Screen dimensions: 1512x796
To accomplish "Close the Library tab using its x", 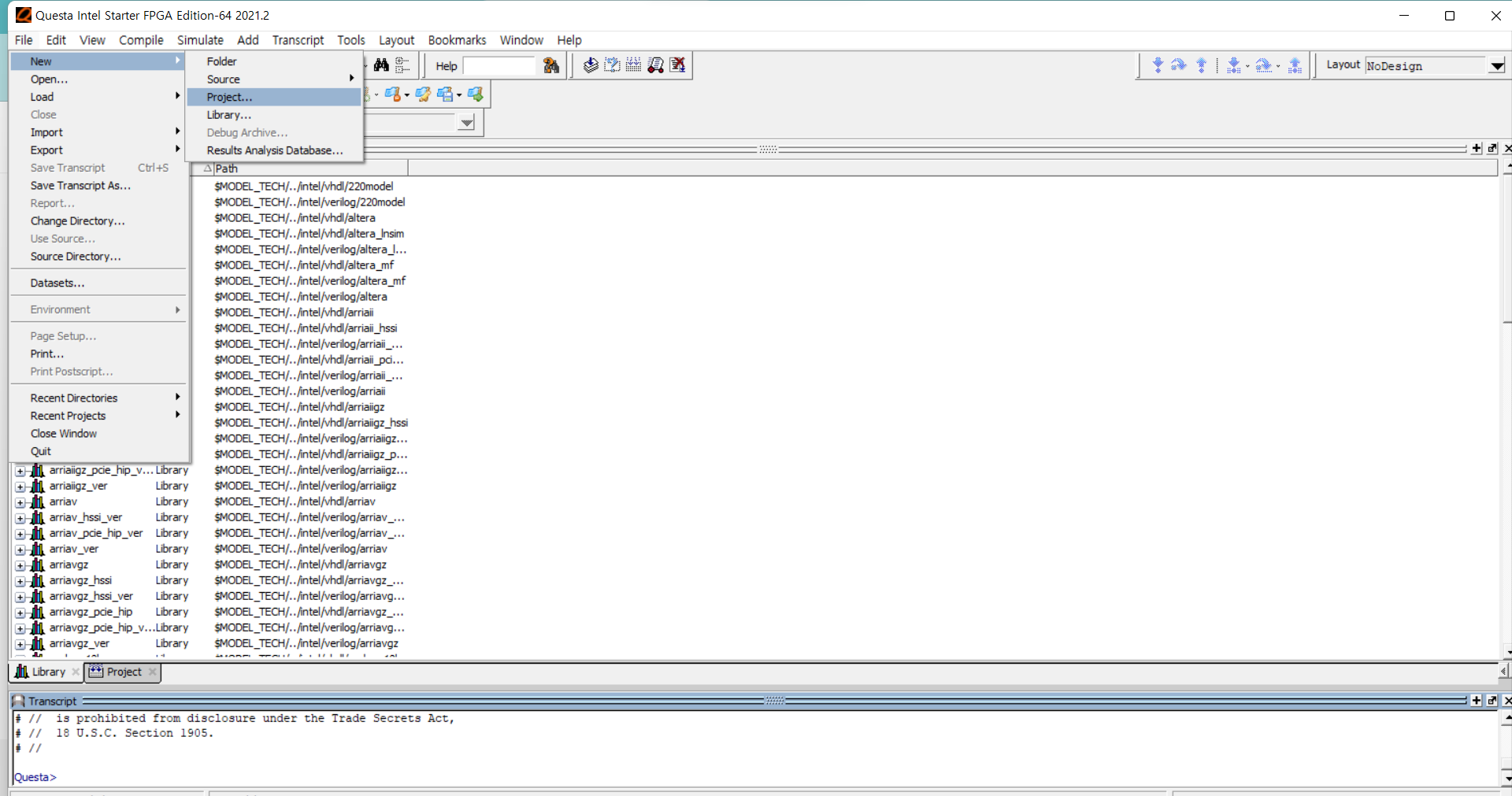I will [76, 672].
